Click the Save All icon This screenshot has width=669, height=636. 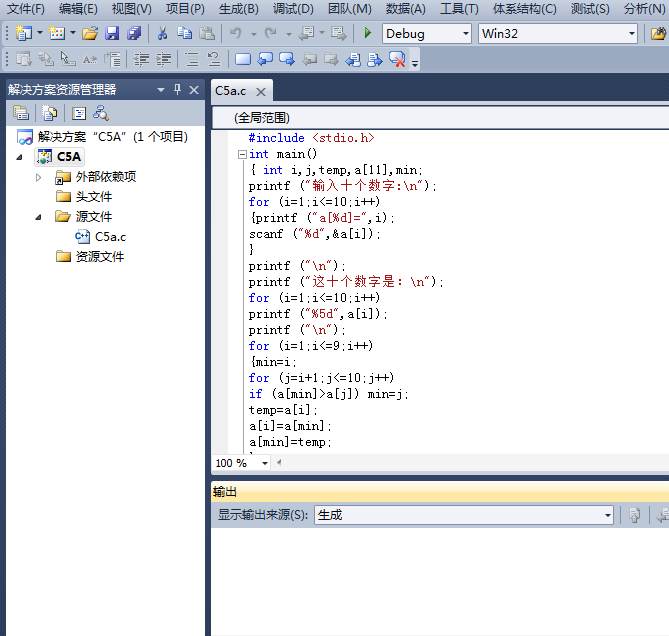(133, 33)
